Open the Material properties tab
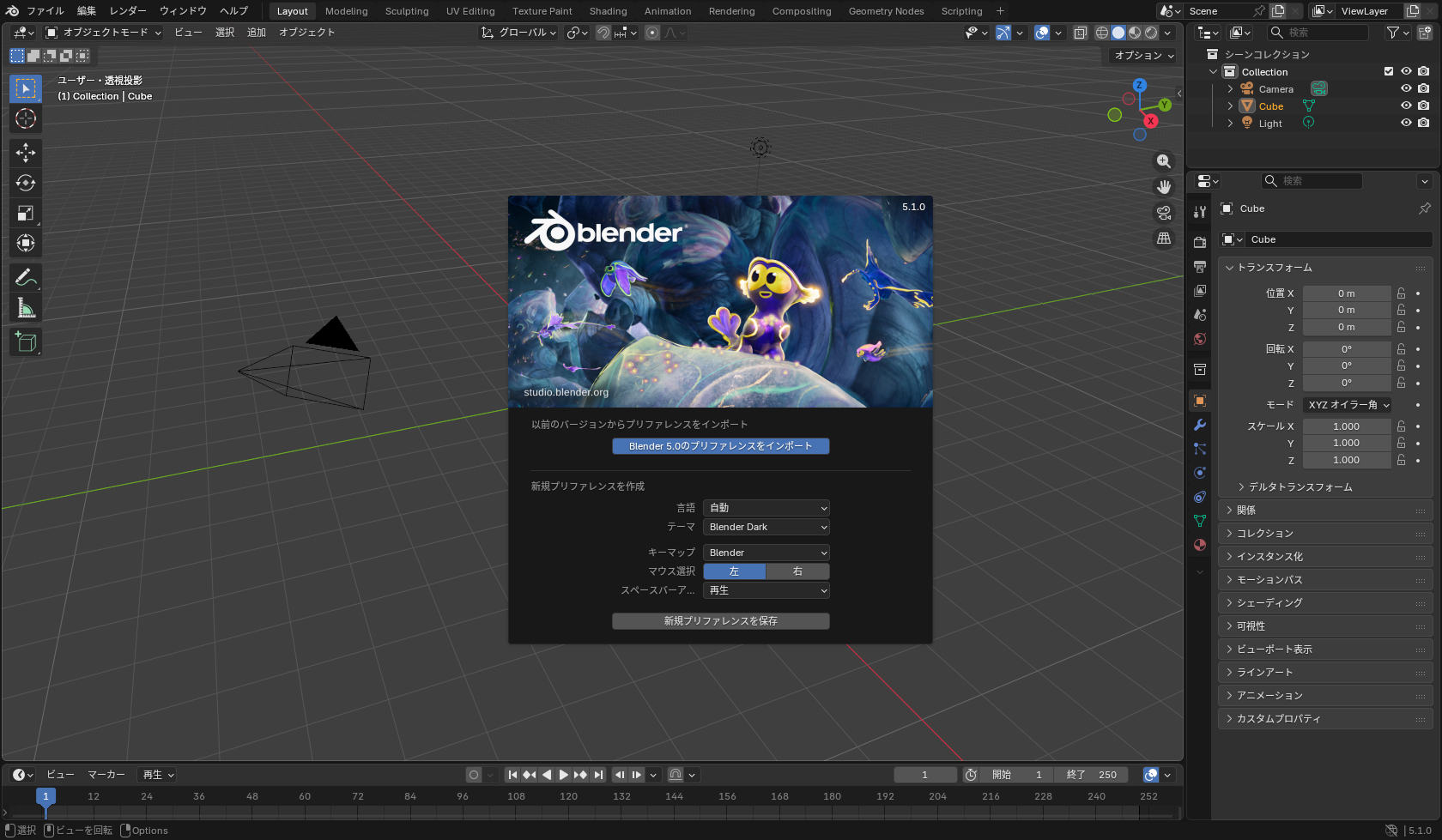Image resolution: width=1442 pixels, height=840 pixels. pyautogui.click(x=1199, y=545)
